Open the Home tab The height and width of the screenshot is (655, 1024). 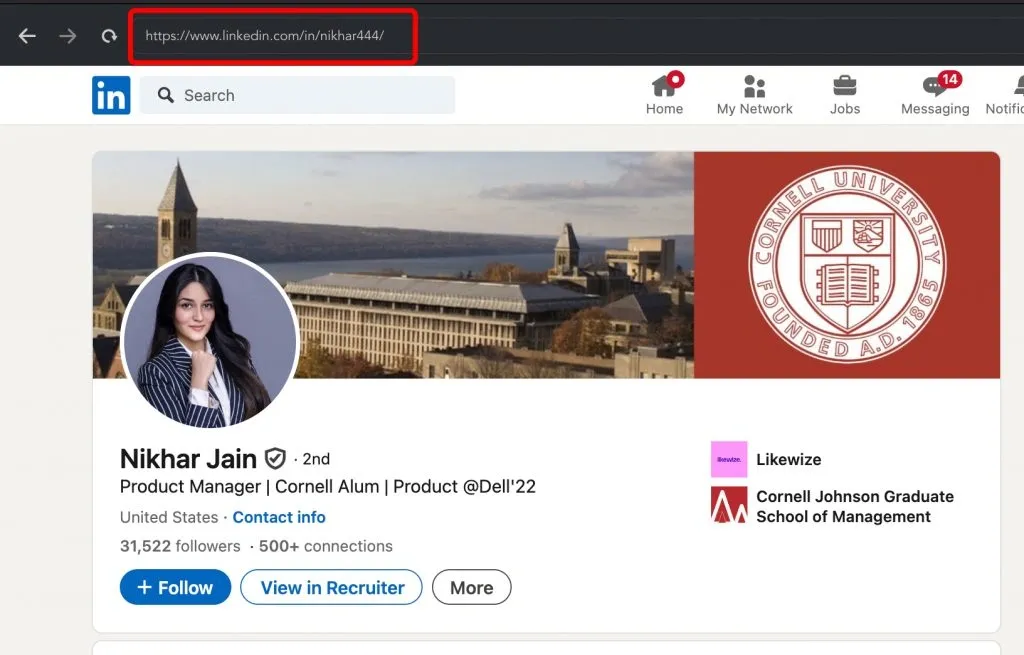(664, 95)
